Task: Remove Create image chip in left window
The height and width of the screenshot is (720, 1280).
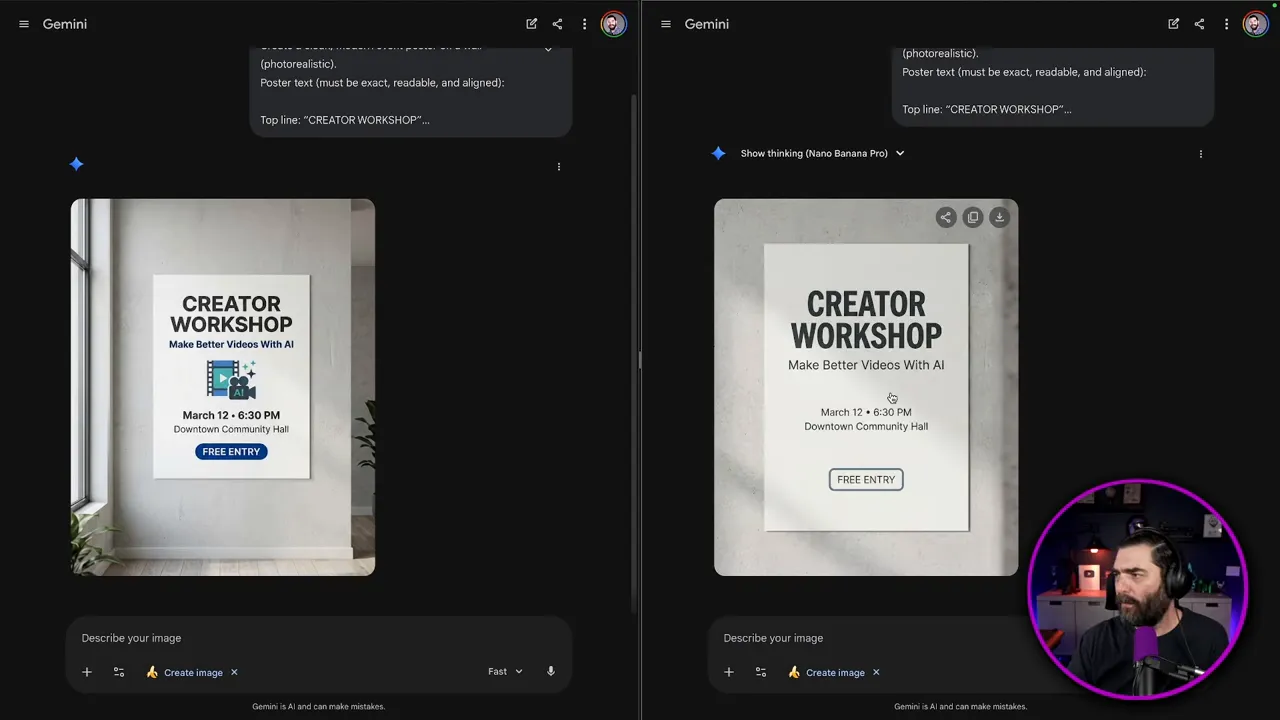Action: [x=234, y=672]
